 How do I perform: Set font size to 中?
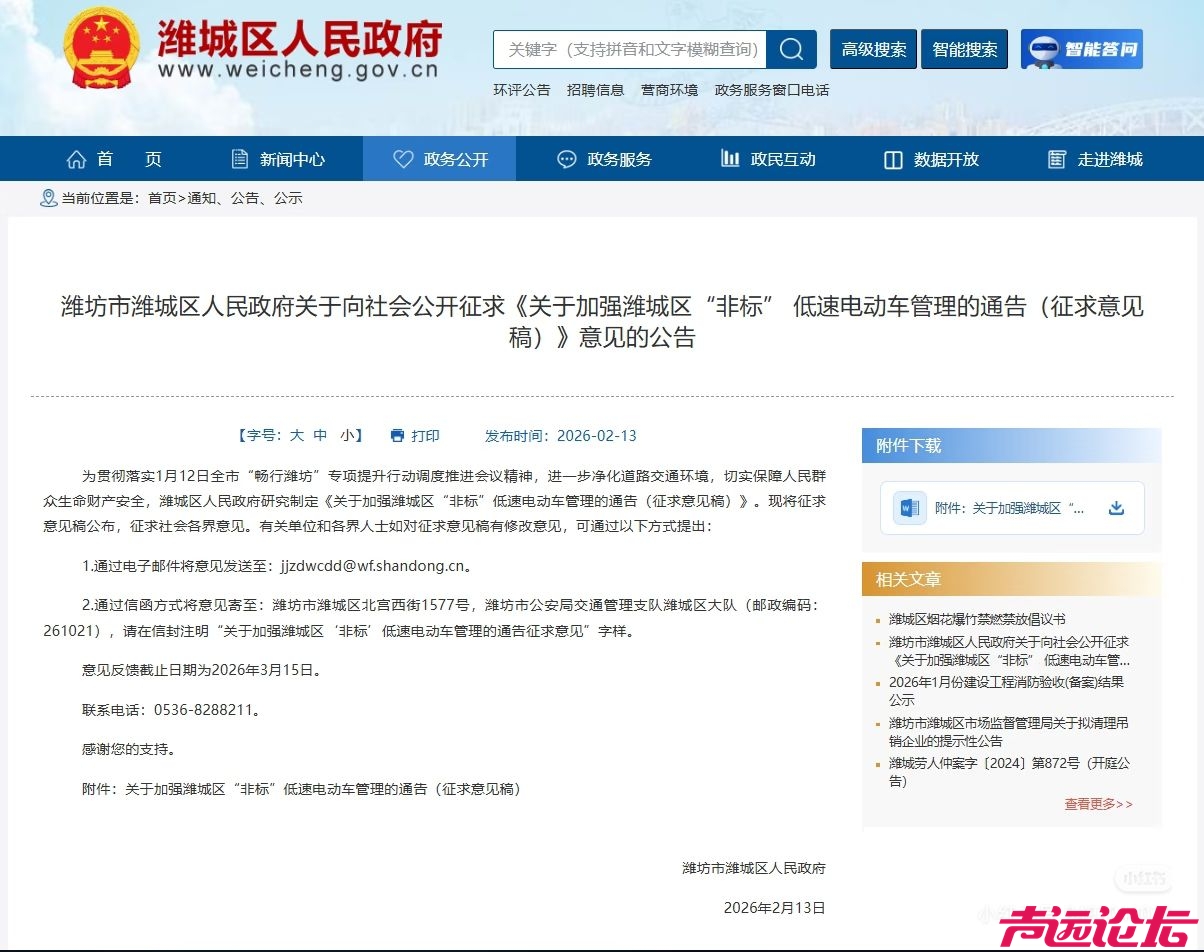320,436
